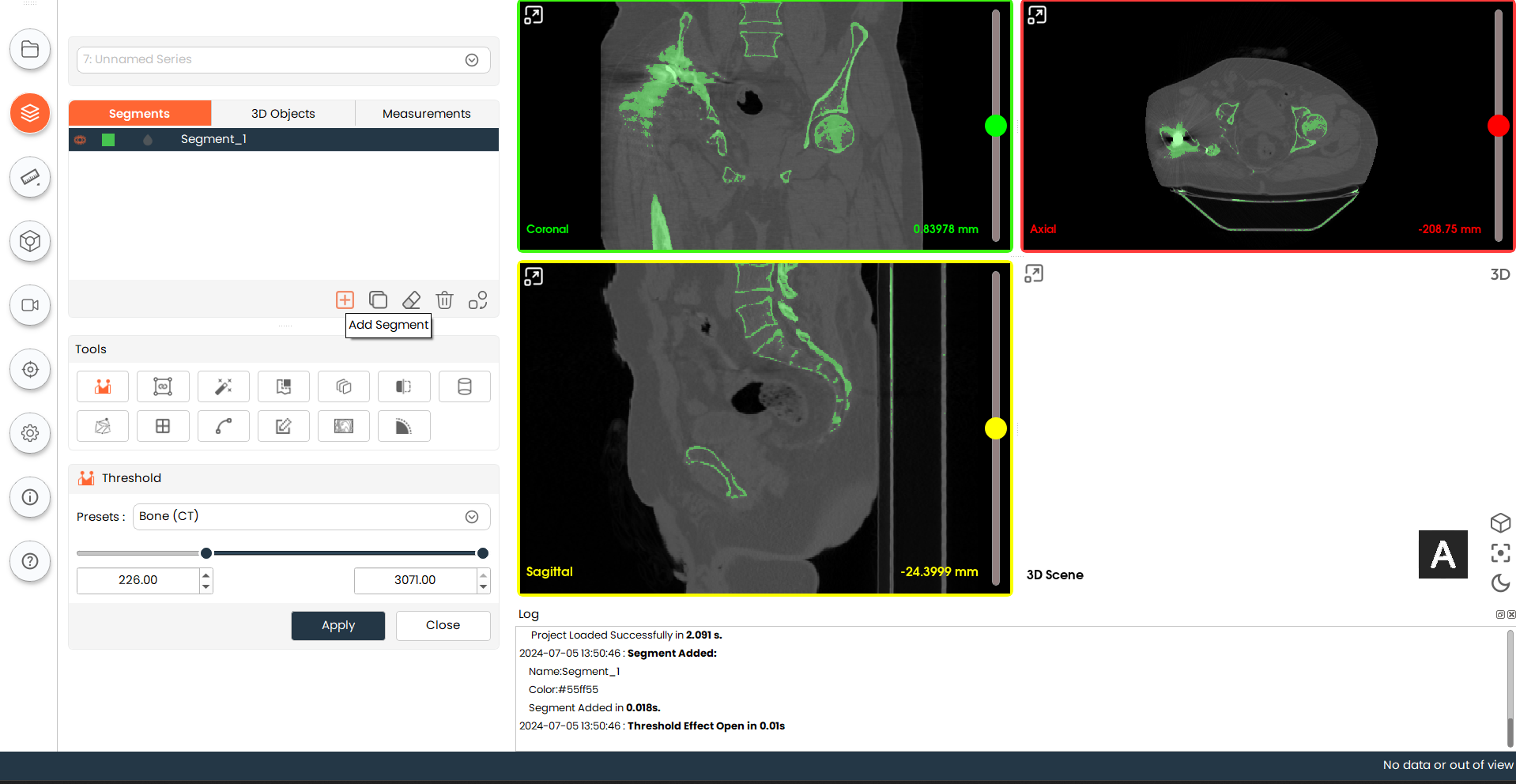Open the ruler measurement sidebar icon
This screenshot has width=1516, height=784.
pyautogui.click(x=30, y=177)
